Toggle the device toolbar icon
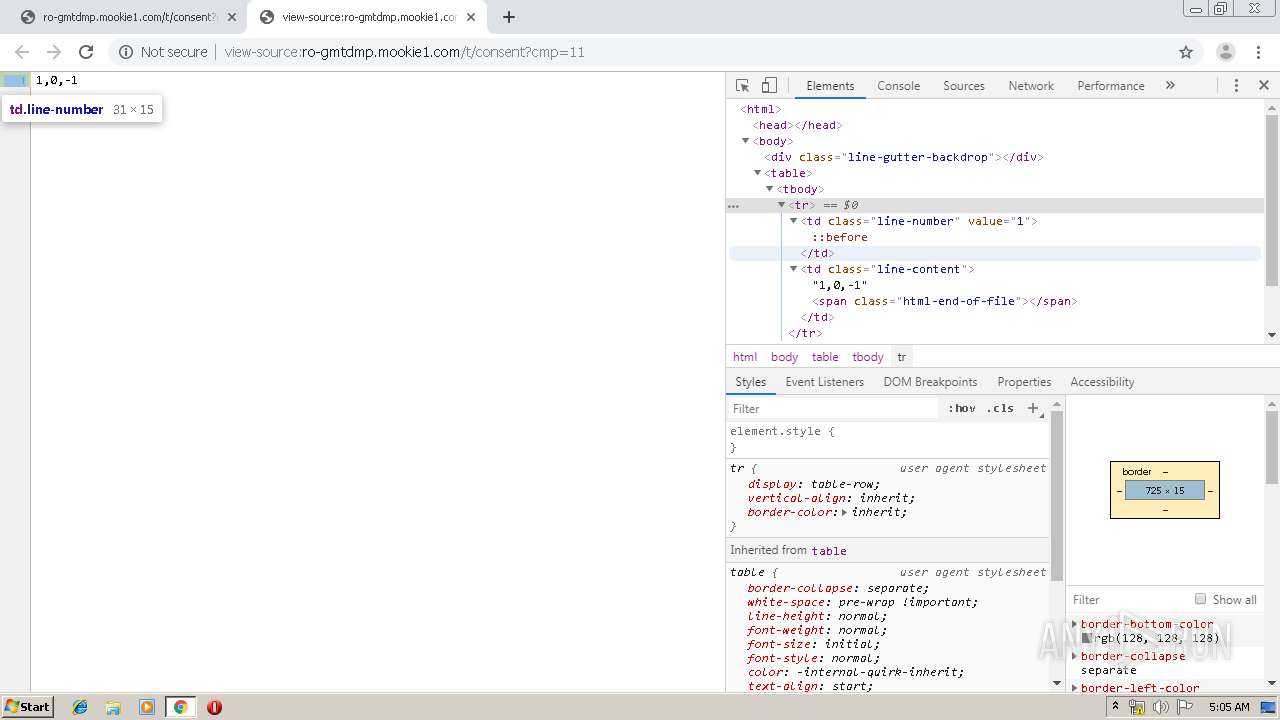This screenshot has height=720, width=1280. [769, 86]
